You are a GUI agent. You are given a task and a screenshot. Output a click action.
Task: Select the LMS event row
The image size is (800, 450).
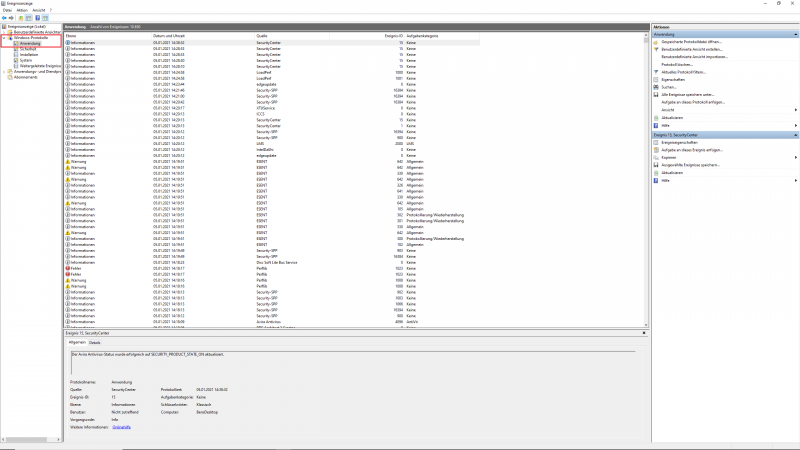pos(271,144)
